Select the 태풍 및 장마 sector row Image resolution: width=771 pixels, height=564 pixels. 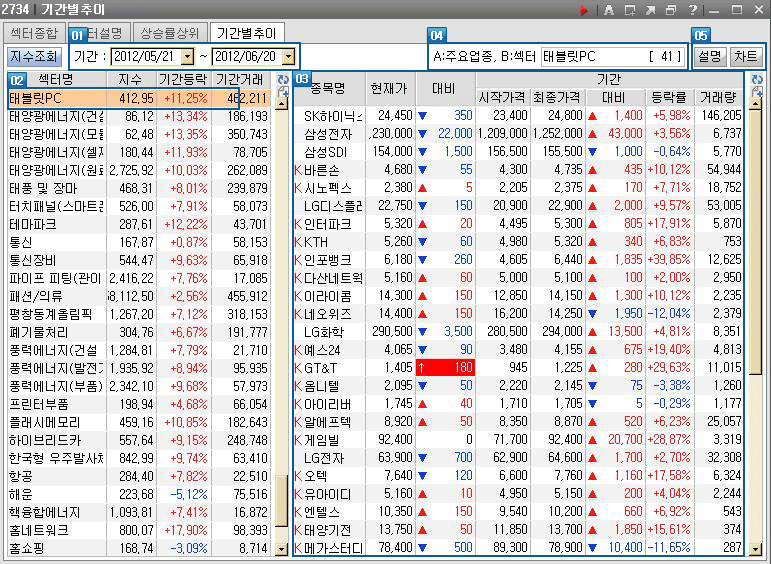pos(139,188)
